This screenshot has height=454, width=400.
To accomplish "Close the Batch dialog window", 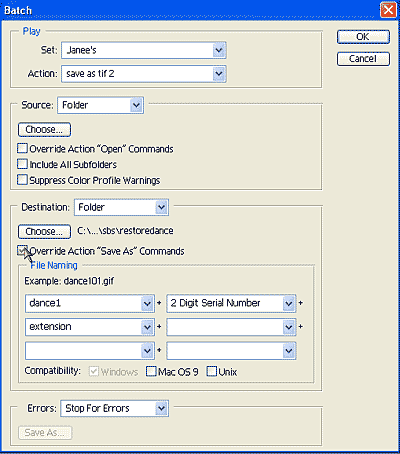I will click(388, 10).
